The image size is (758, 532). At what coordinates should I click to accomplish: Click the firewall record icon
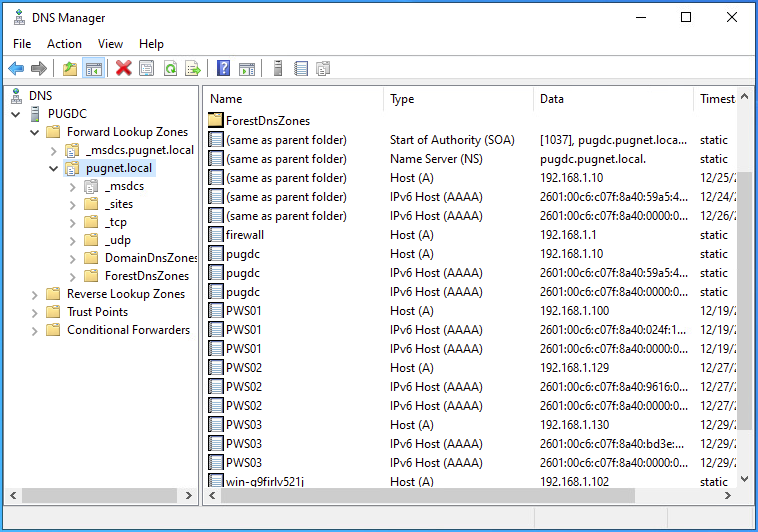point(216,235)
